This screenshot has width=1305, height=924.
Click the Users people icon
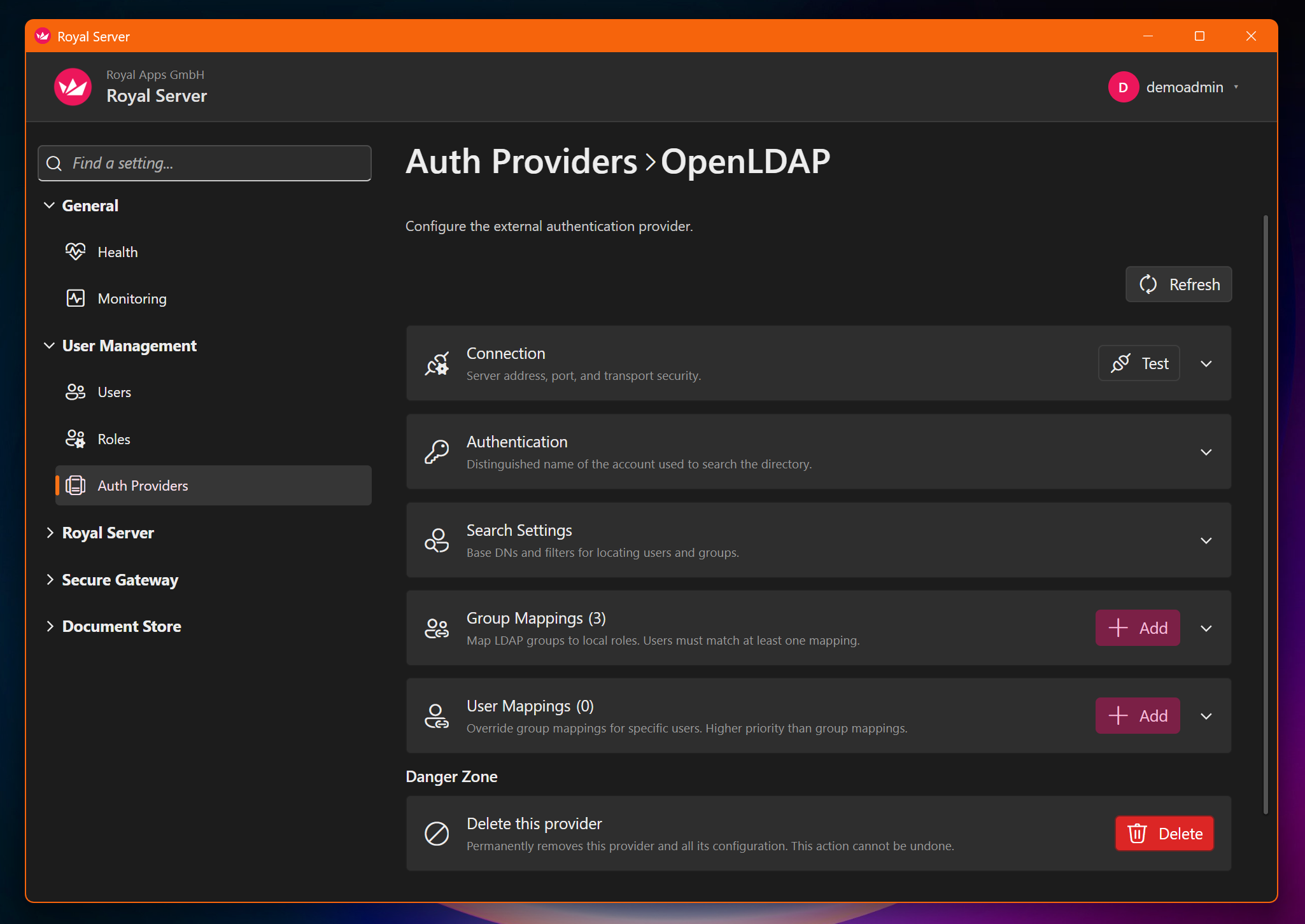pos(75,392)
